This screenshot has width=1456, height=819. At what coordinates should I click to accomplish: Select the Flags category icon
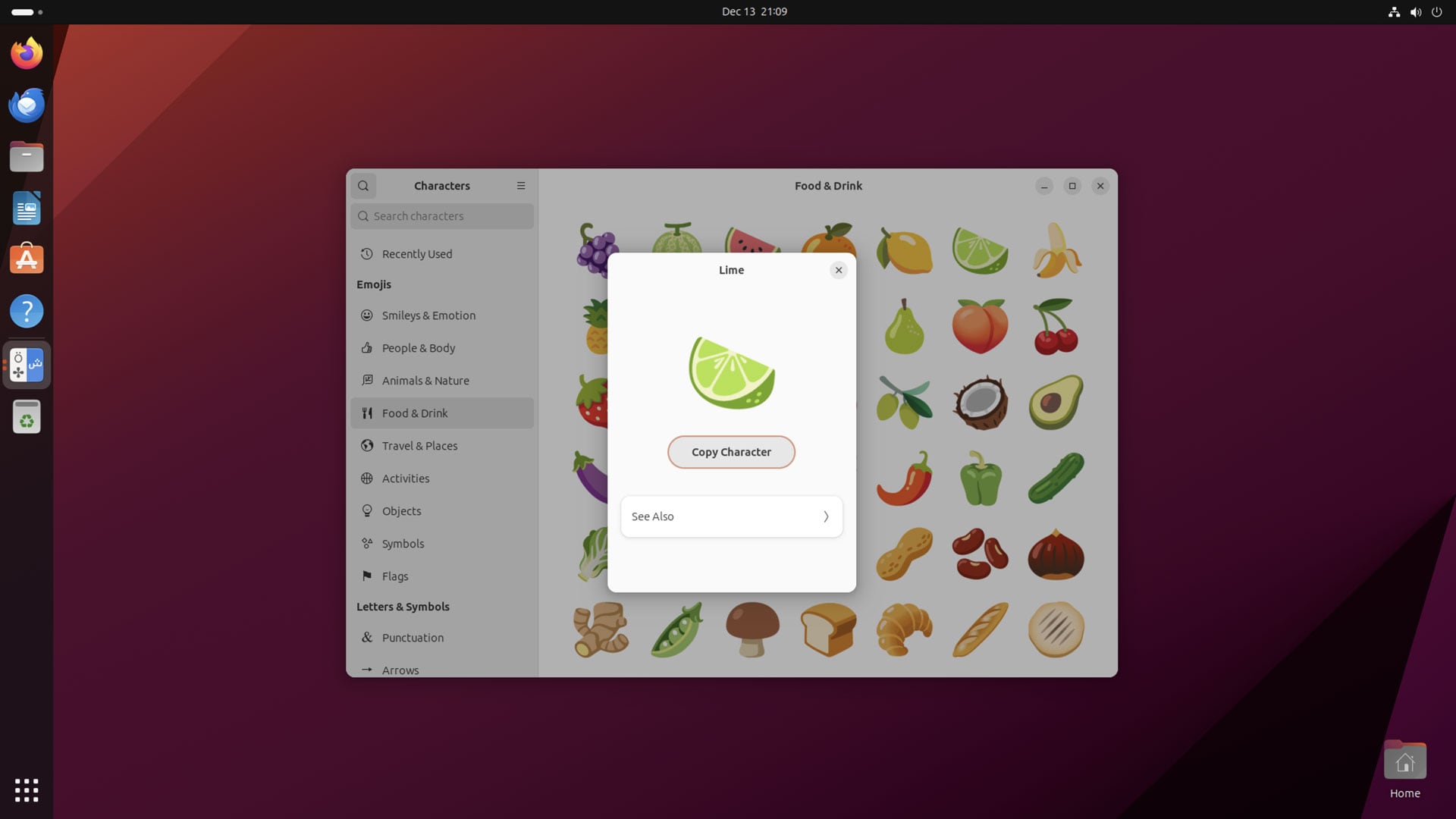click(367, 576)
